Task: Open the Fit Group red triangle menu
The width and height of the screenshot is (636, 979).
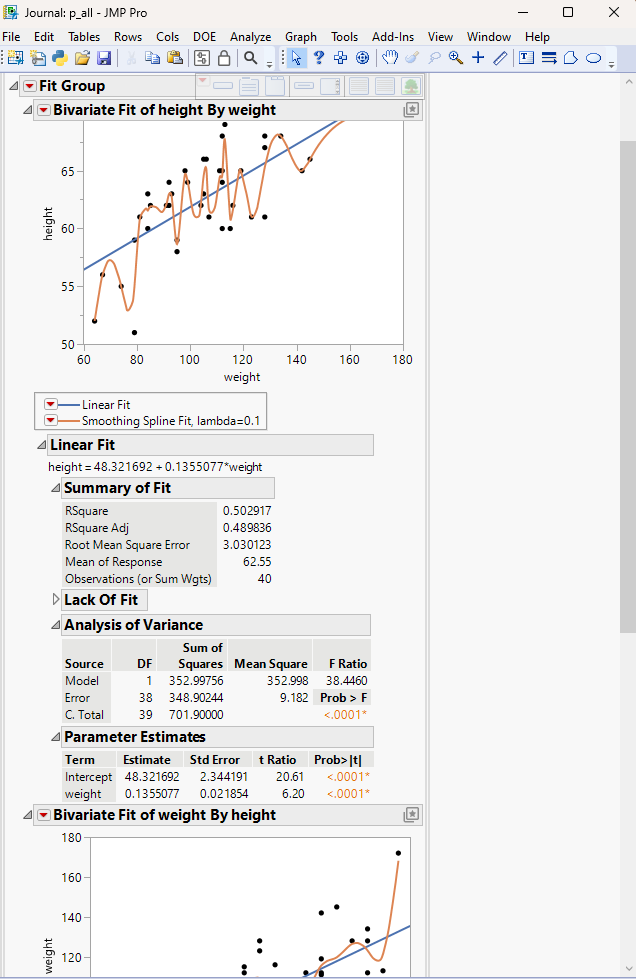Action: tap(29, 86)
